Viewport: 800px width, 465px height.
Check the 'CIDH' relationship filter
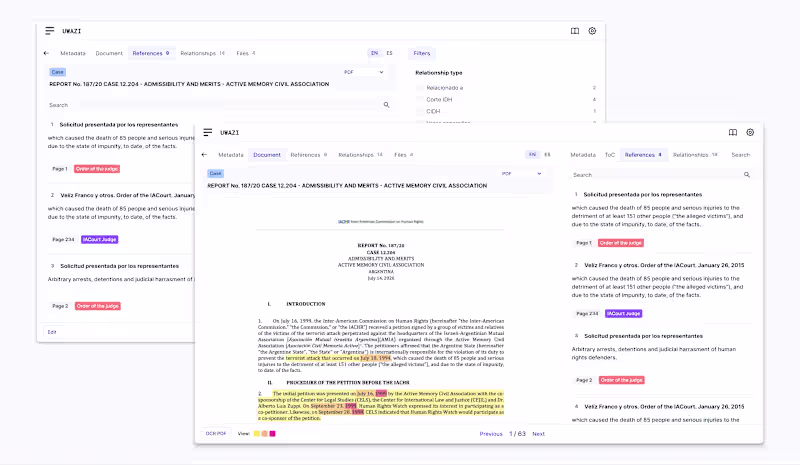point(420,111)
